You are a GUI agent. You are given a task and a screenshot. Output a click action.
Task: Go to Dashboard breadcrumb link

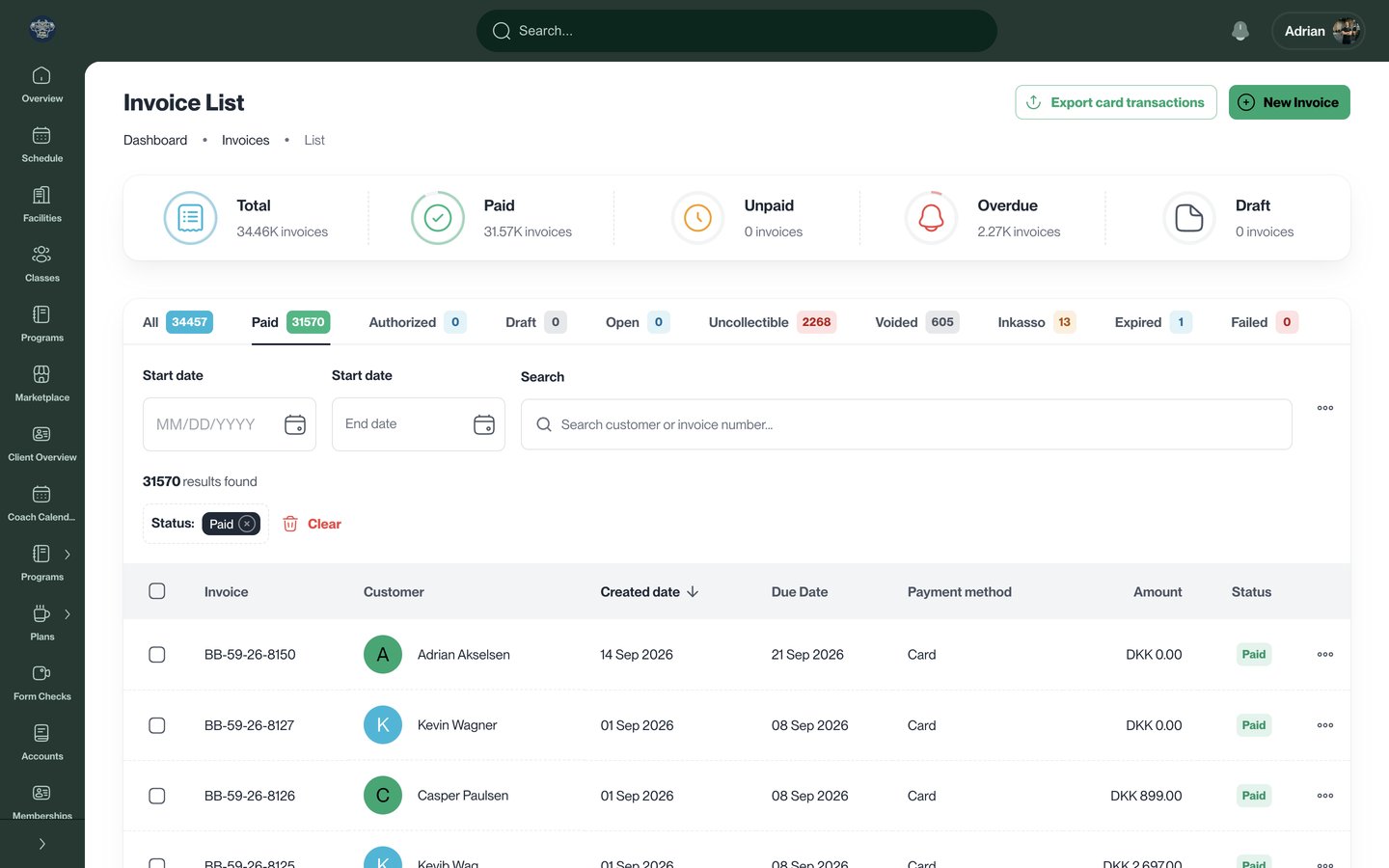(x=155, y=140)
